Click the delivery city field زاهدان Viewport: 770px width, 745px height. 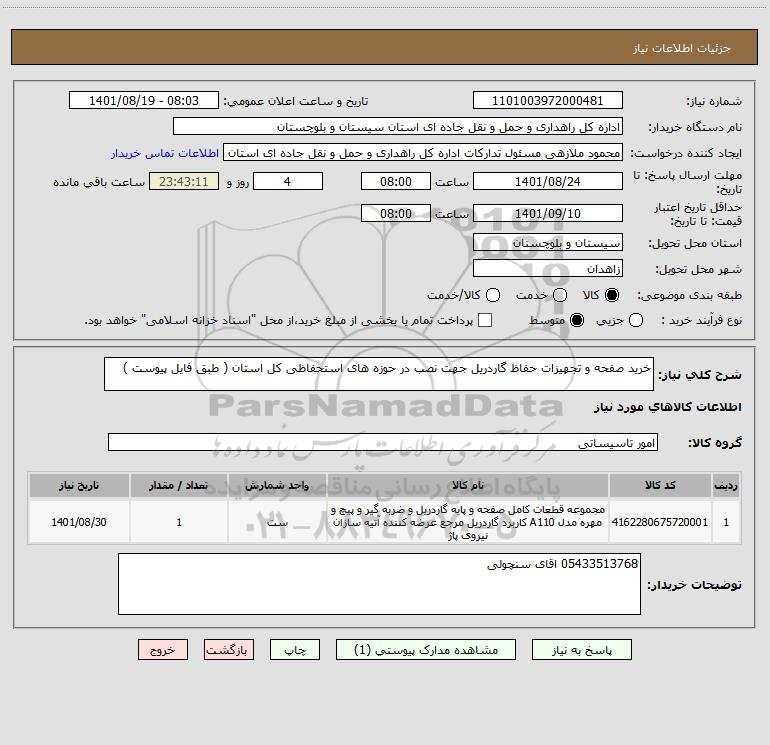pyautogui.click(x=548, y=268)
